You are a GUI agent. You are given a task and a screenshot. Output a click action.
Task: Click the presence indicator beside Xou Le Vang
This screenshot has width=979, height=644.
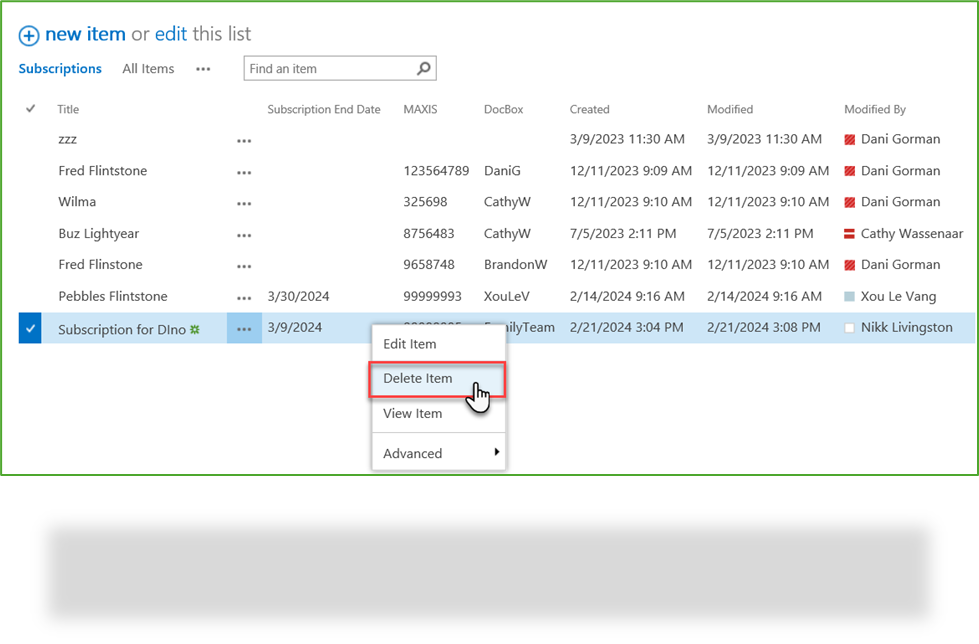pos(848,296)
